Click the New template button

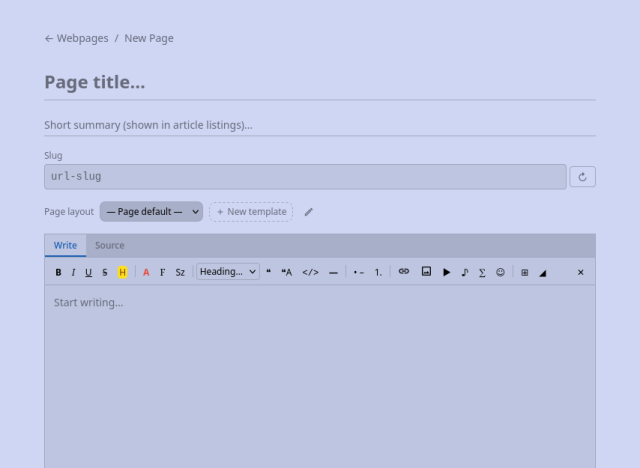pos(251,212)
